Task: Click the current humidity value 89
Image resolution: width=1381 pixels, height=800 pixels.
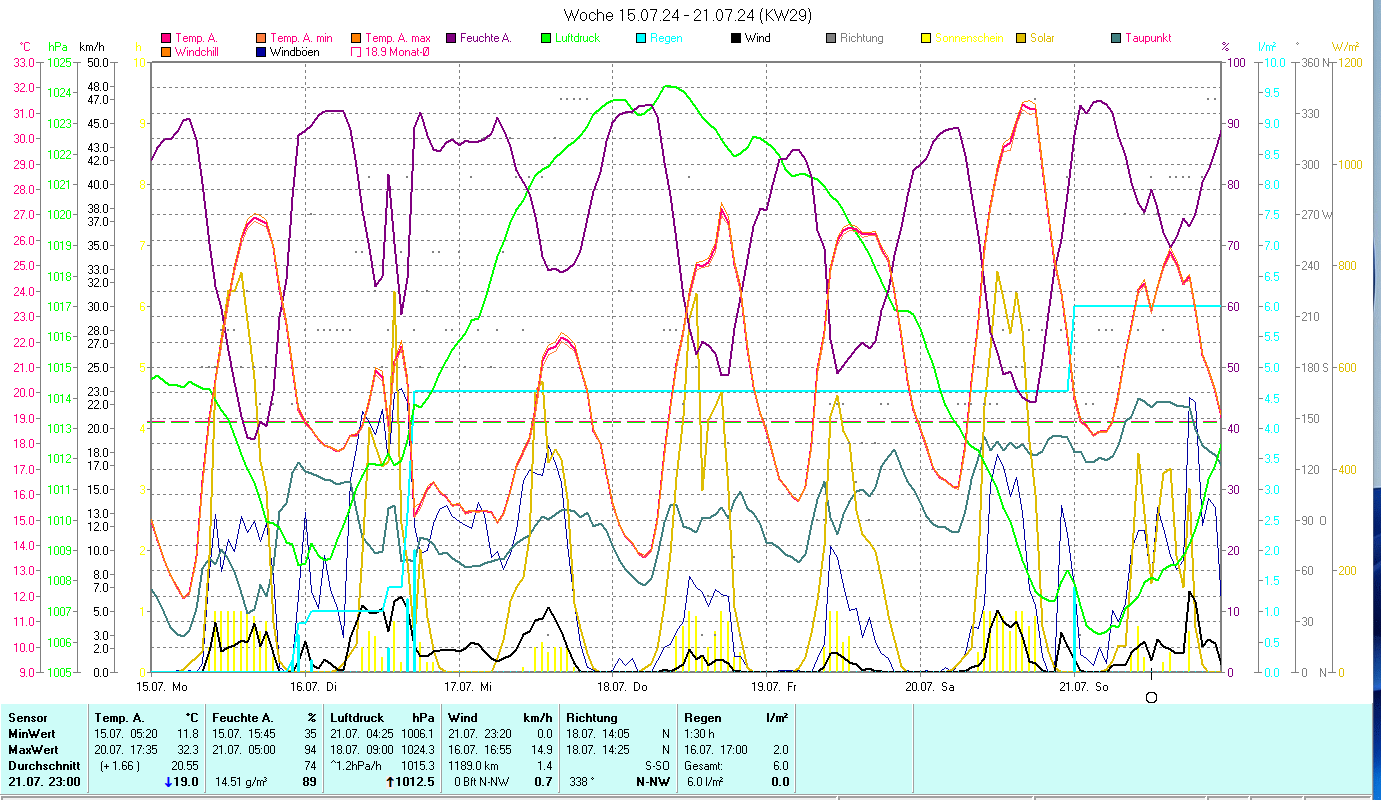Action: [x=310, y=782]
